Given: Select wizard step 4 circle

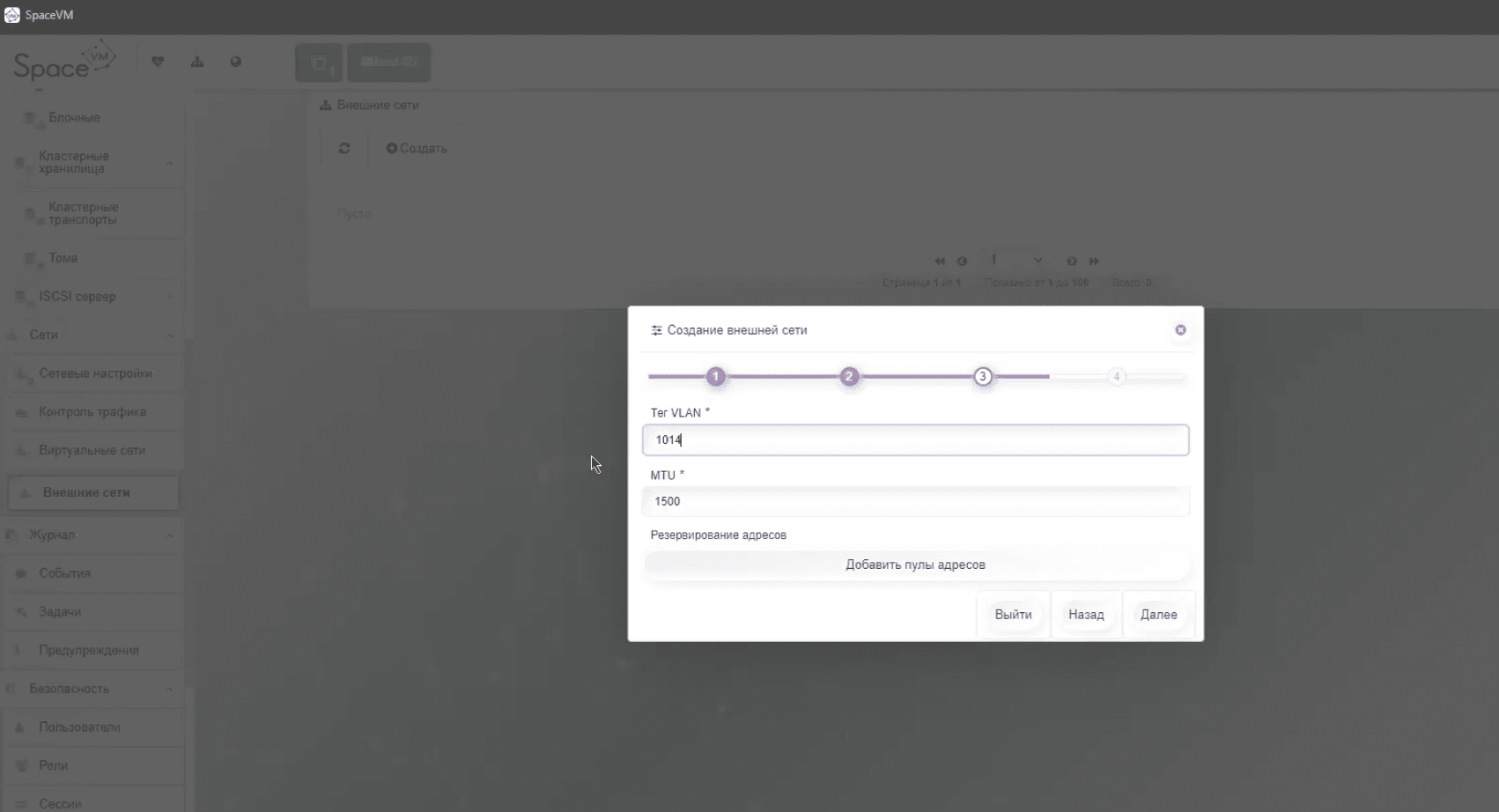Looking at the screenshot, I should (1116, 377).
